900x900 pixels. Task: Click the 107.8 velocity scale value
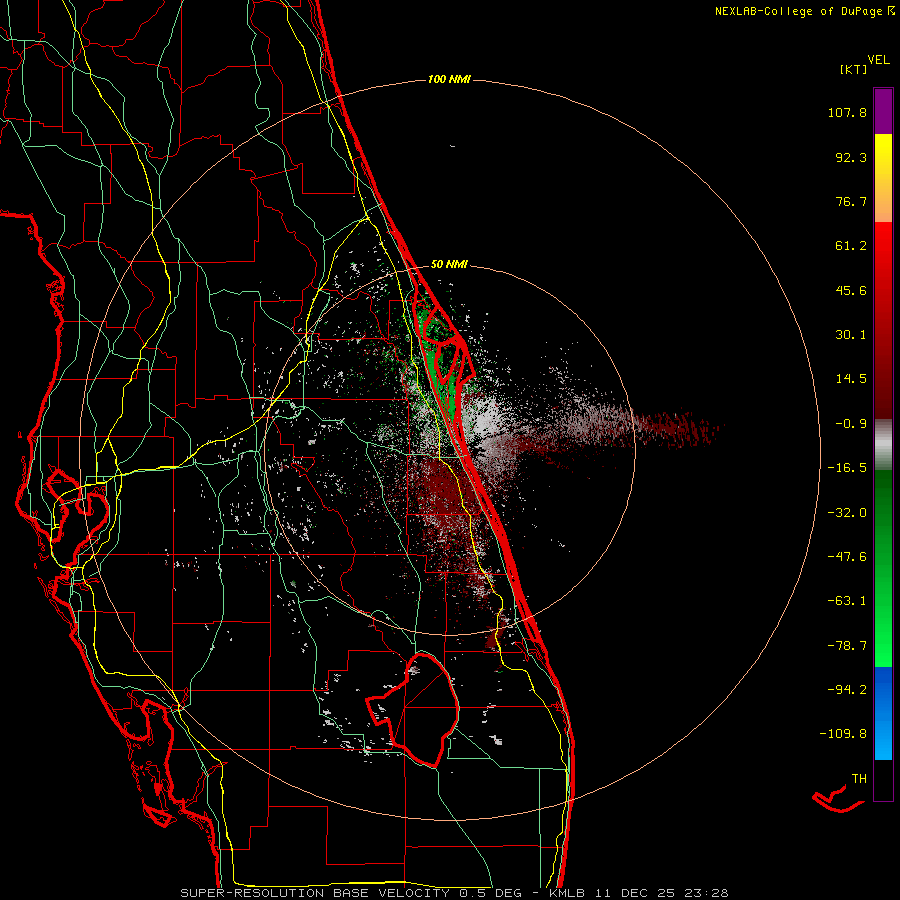847,112
